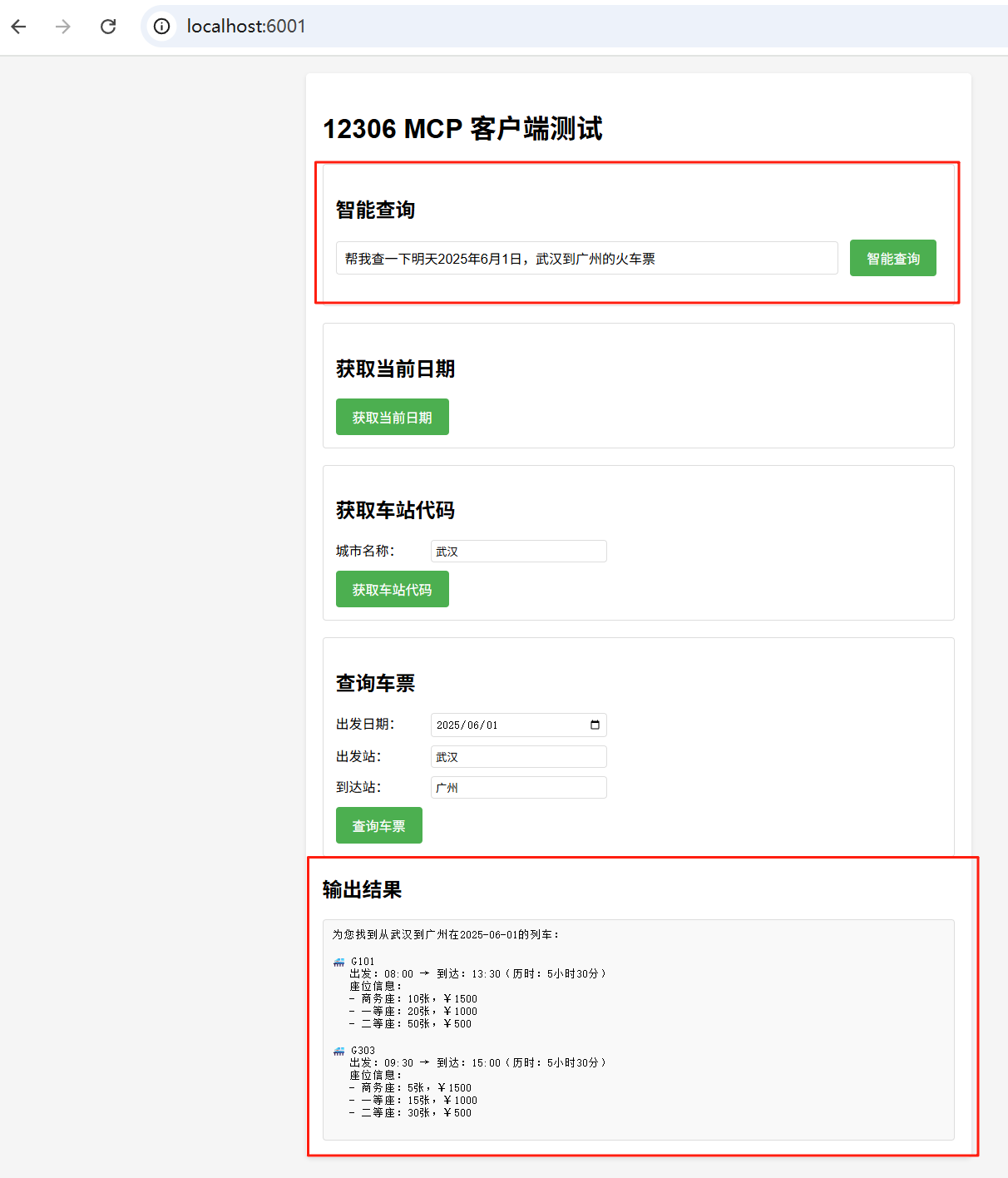
Task: Click G303 商务座 5张 ¥1500 line
Action: (x=410, y=1087)
